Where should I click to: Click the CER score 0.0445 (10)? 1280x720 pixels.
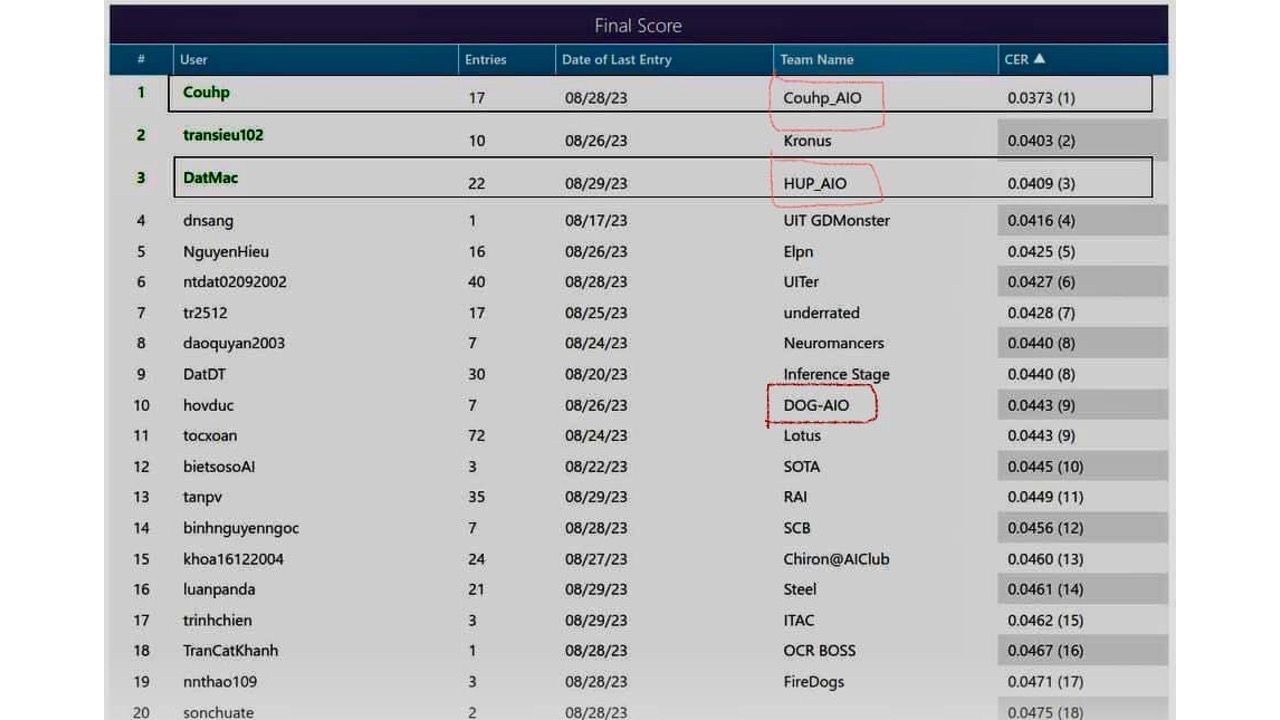[x=1045, y=466]
